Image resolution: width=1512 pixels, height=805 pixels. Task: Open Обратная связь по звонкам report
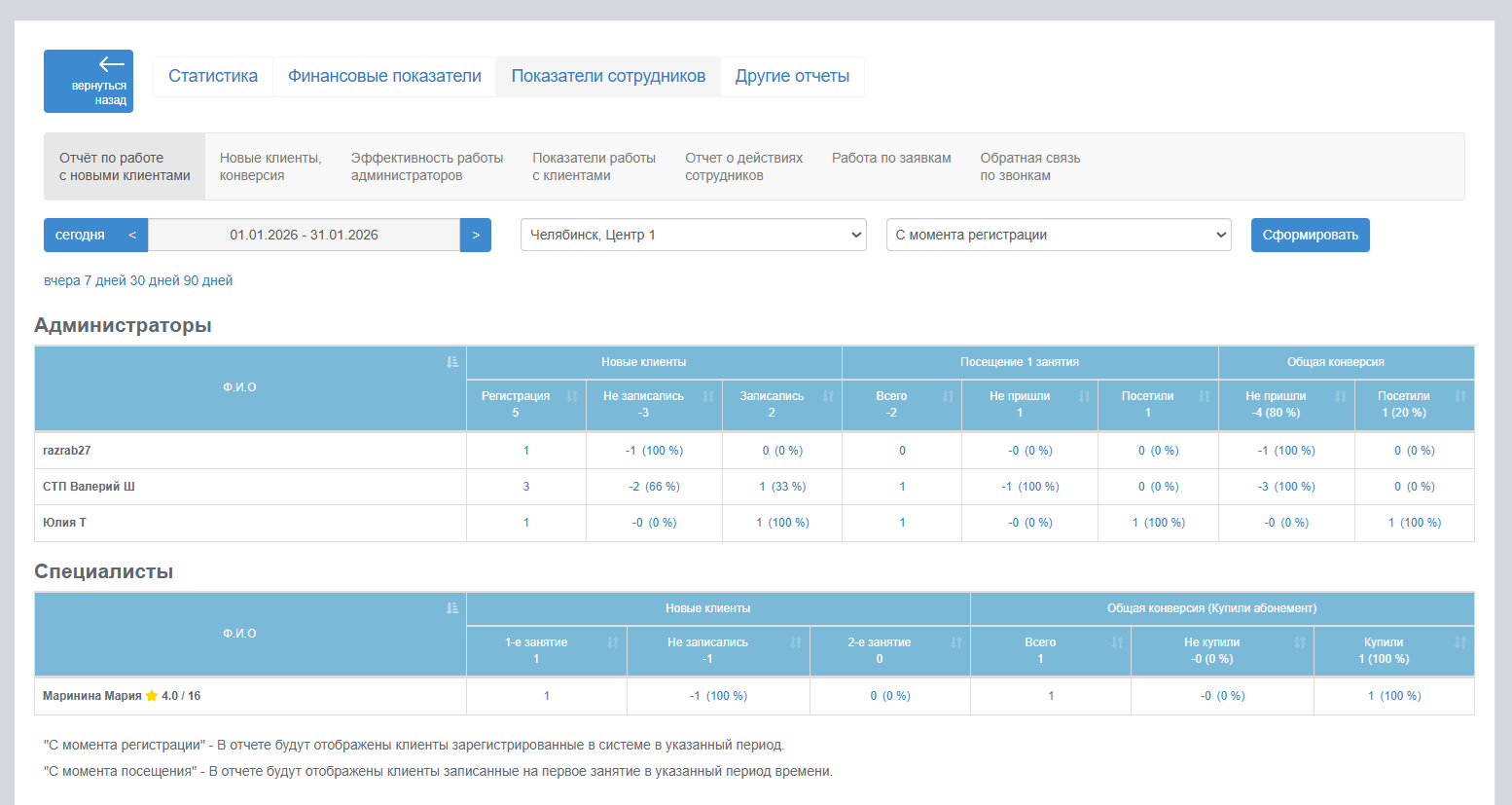[x=1029, y=166]
